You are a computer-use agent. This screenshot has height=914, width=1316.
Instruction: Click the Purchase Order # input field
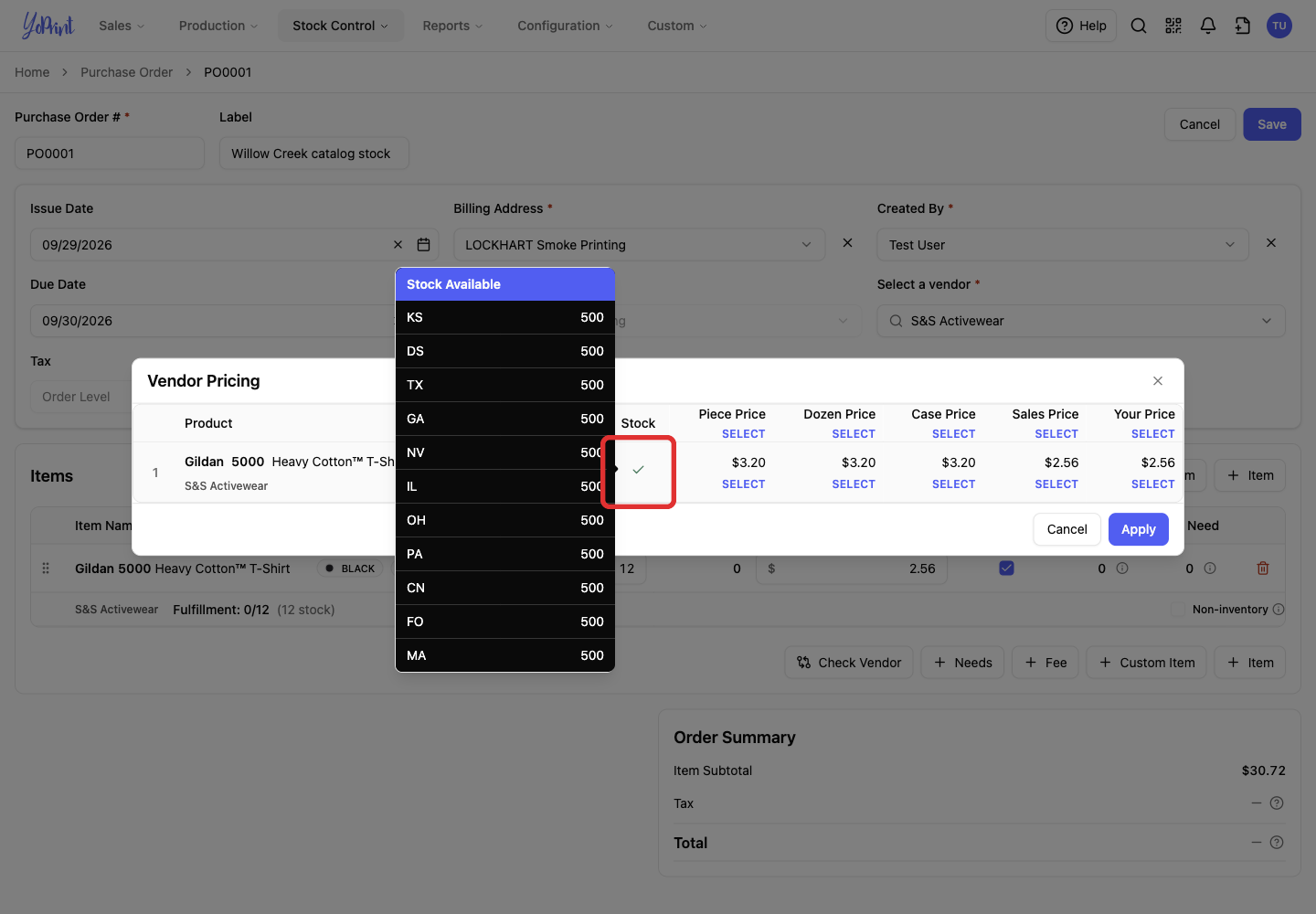[x=110, y=154]
